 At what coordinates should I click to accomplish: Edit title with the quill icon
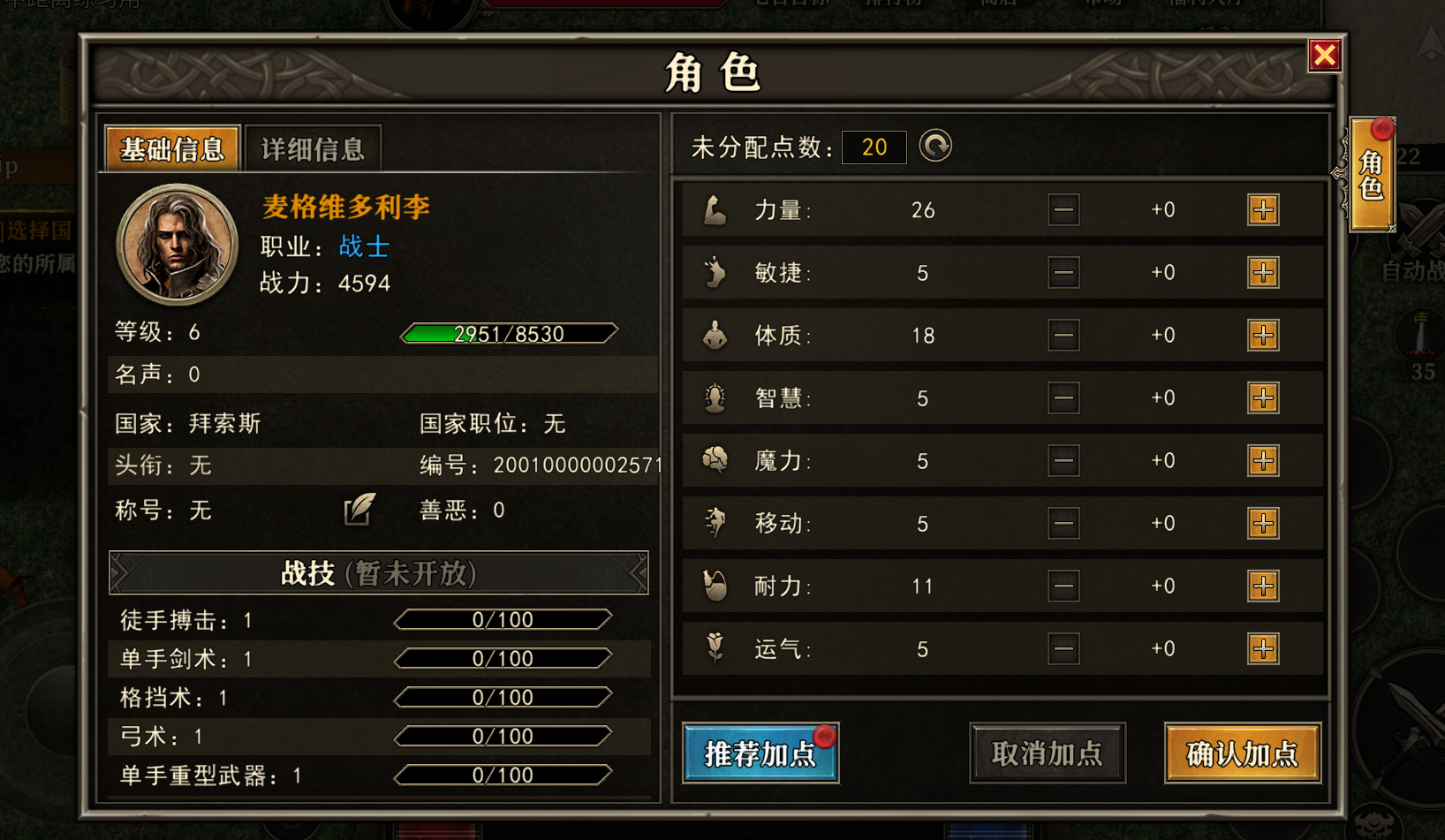click(359, 510)
